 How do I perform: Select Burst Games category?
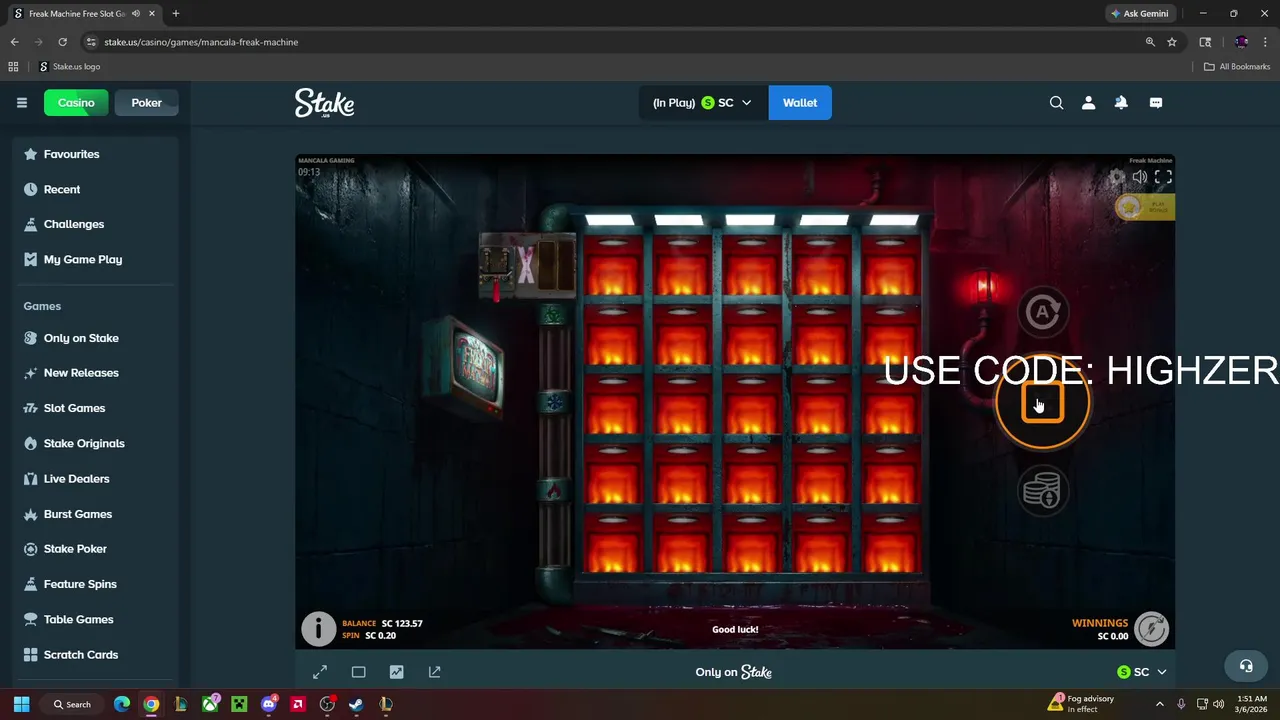click(95, 514)
